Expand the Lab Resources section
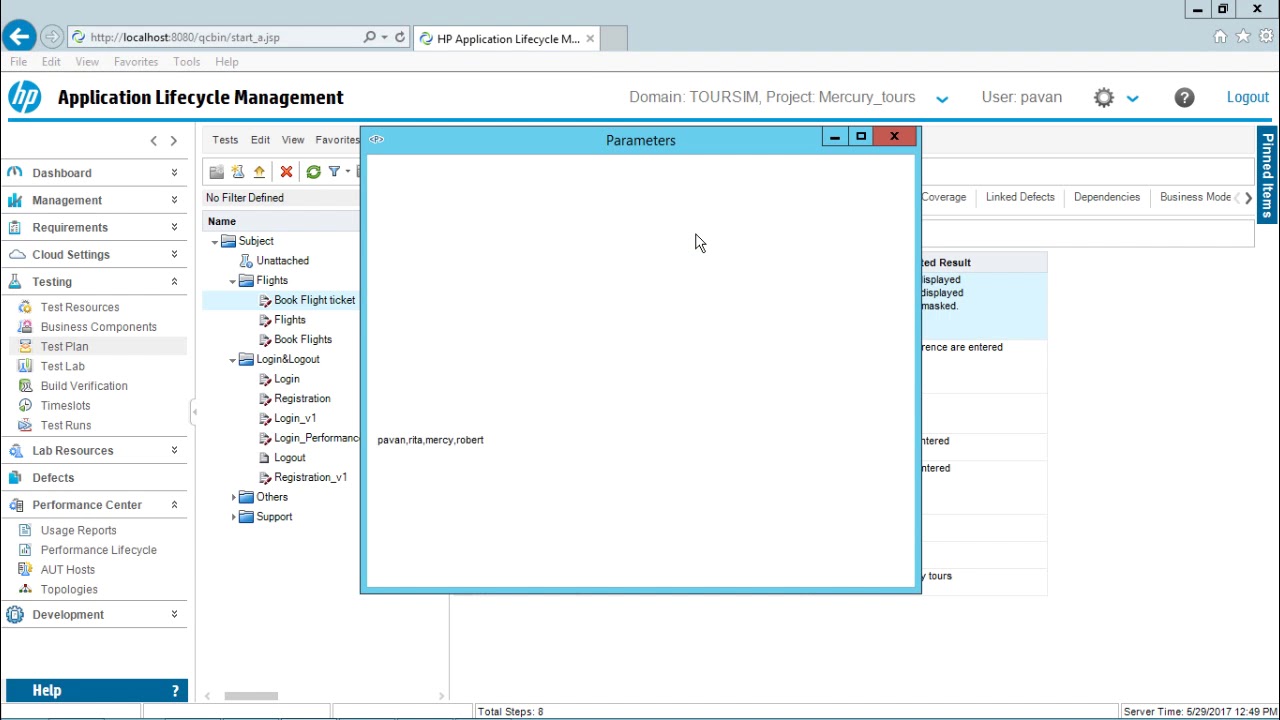Image resolution: width=1280 pixels, height=720 pixels. coord(174,450)
